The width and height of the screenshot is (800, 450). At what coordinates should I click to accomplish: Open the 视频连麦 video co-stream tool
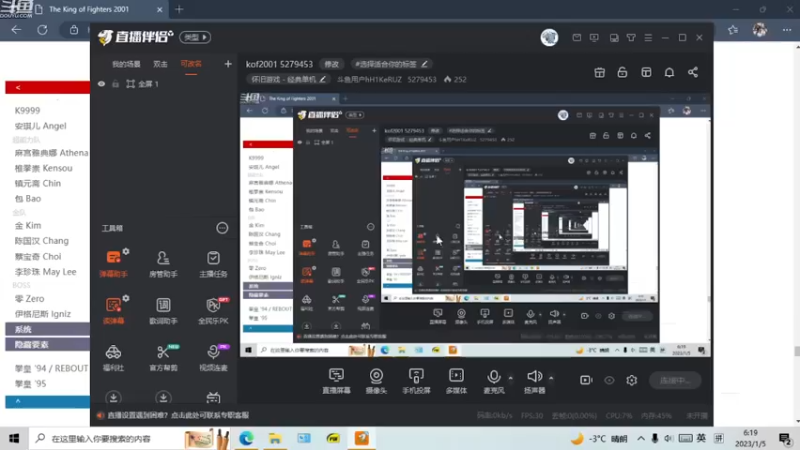(213, 357)
